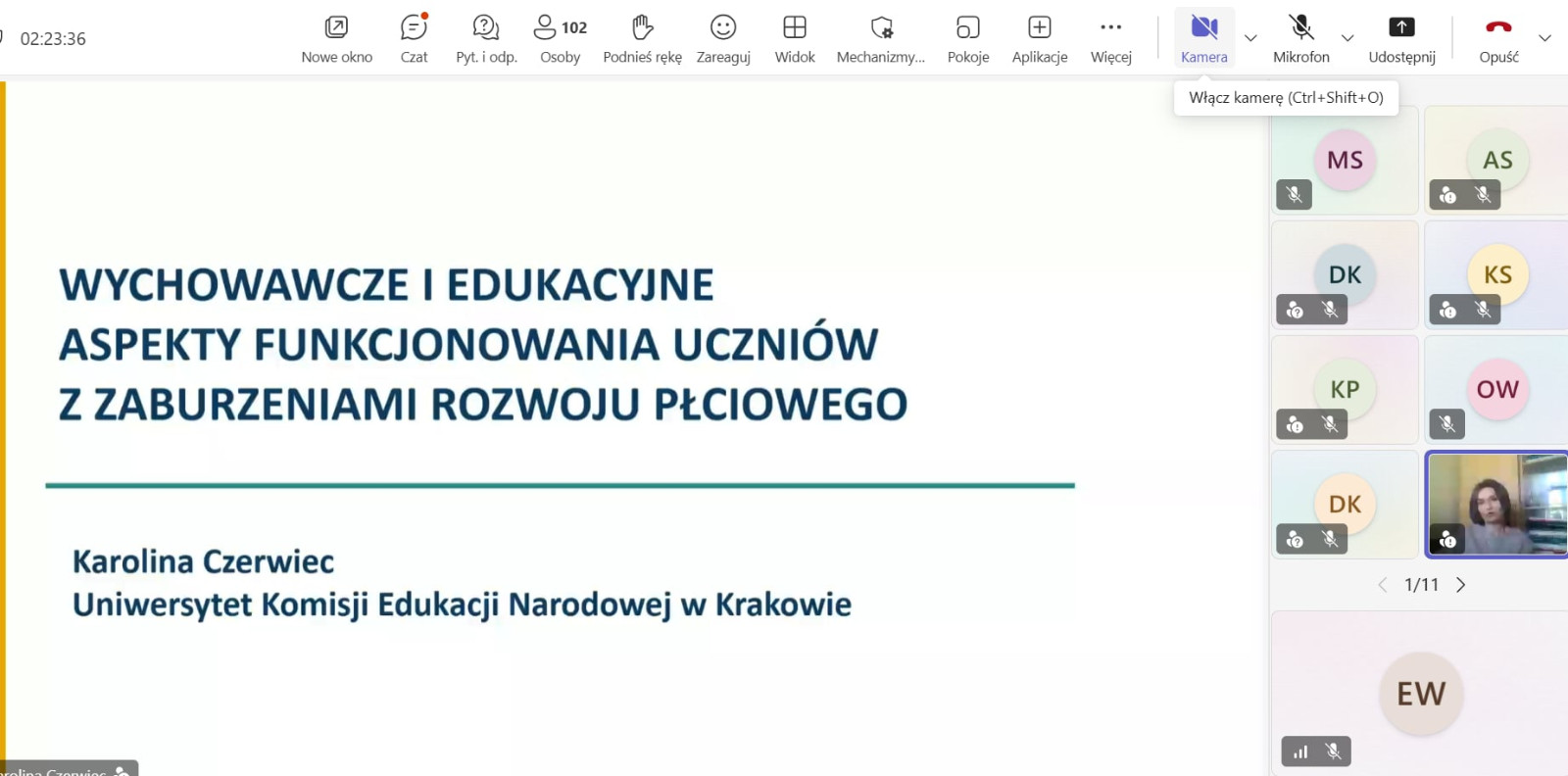The height and width of the screenshot is (776, 1568).
Task: Open Pokoje breakout rooms
Action: point(967,38)
